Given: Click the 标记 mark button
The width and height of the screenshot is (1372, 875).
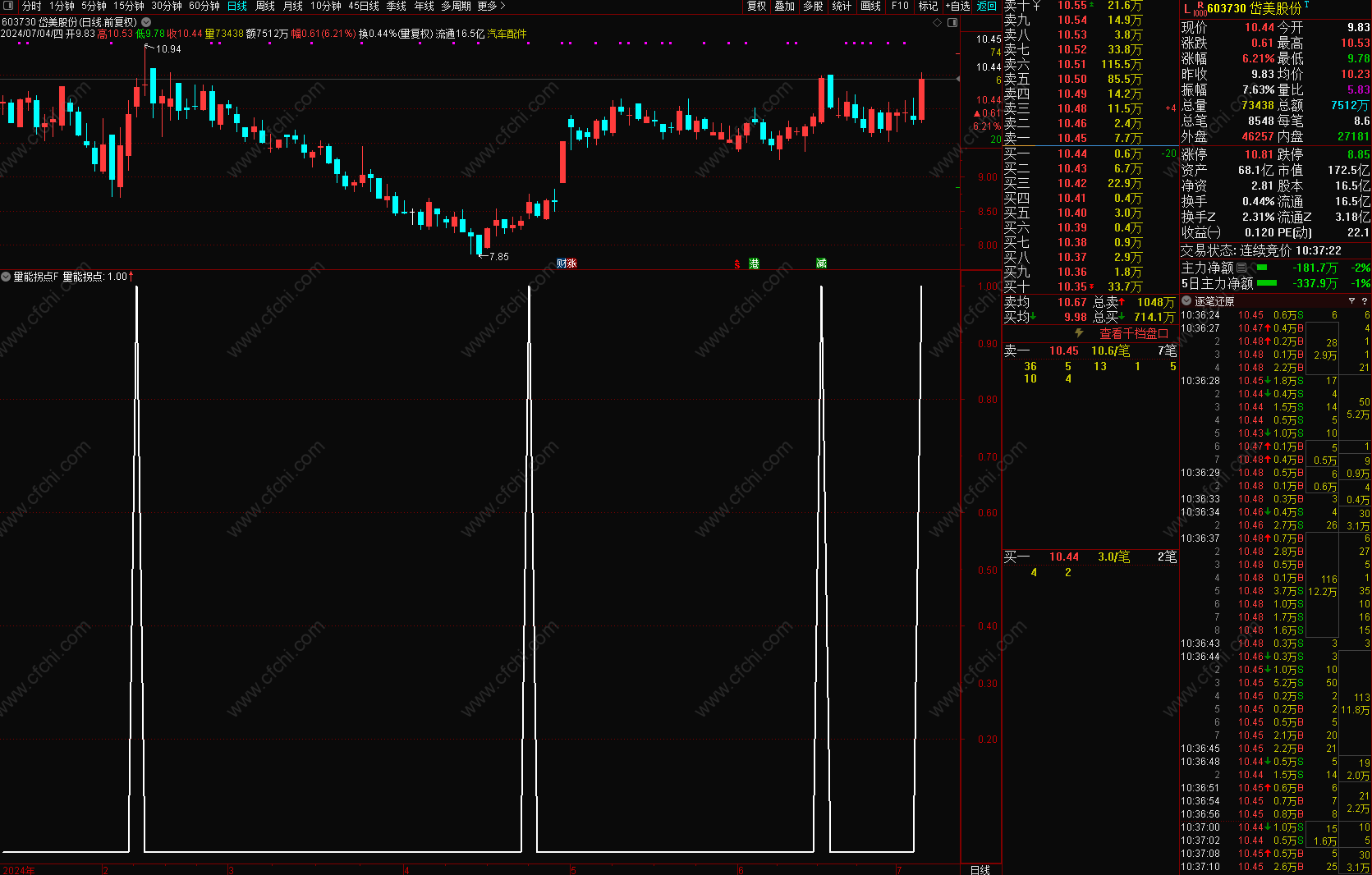Looking at the screenshot, I should tap(928, 6).
